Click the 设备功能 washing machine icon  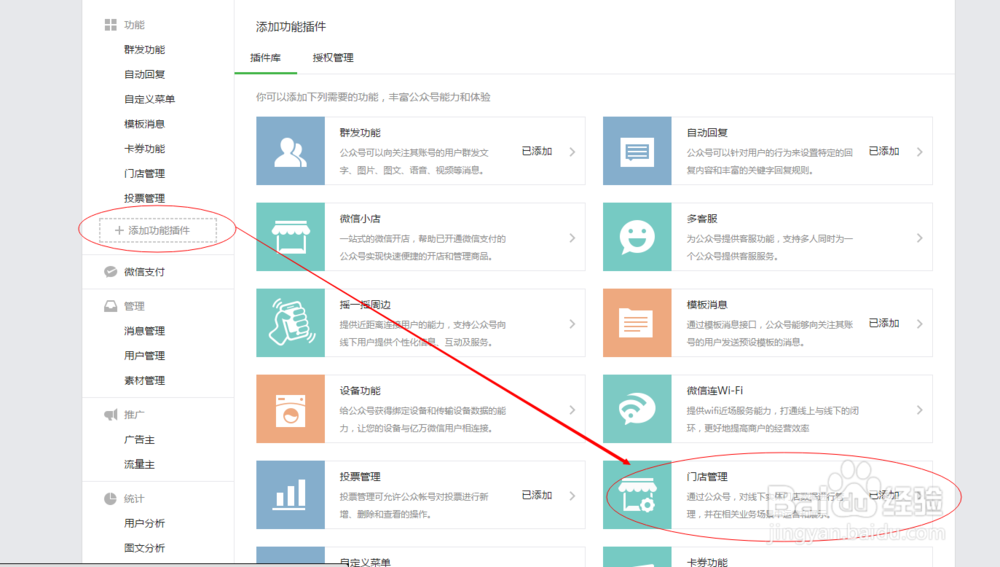[x=290, y=409]
